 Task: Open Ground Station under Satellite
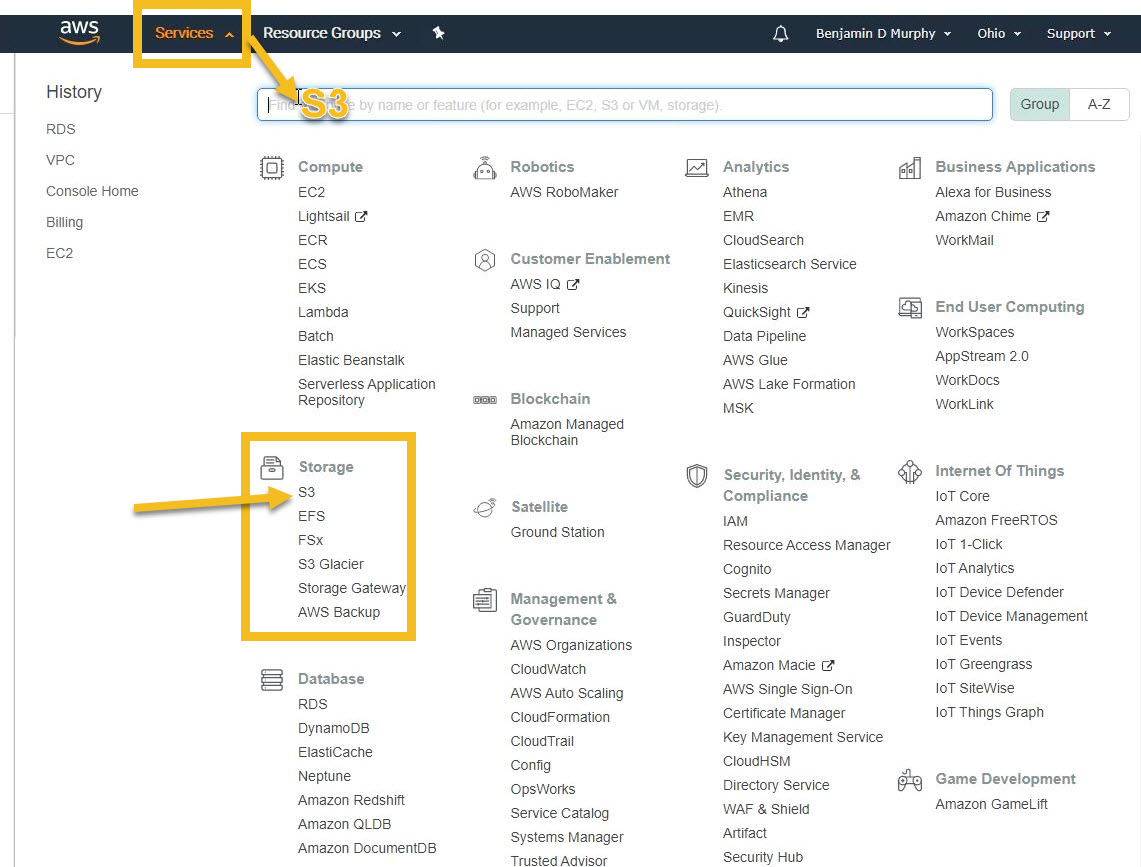(x=557, y=532)
